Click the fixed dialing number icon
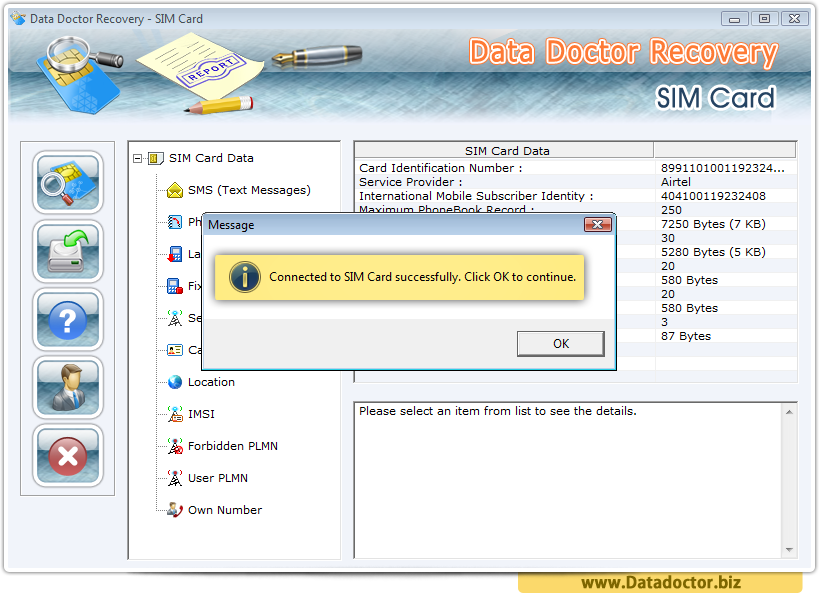This screenshot has height=593, width=819. click(174, 286)
